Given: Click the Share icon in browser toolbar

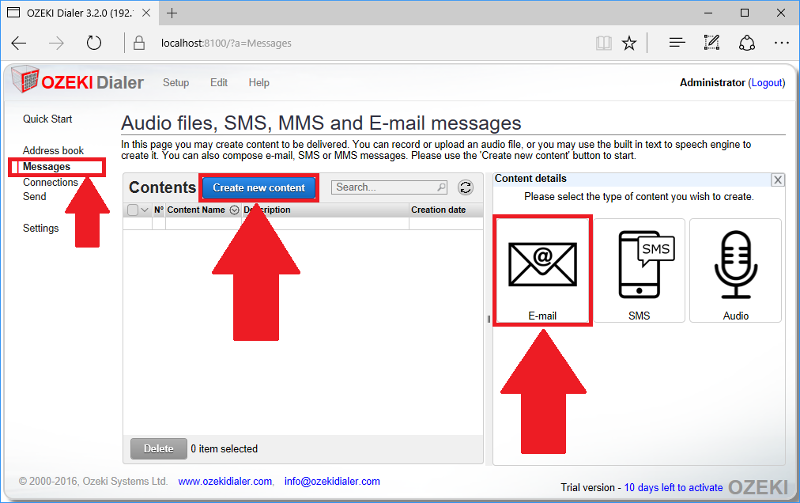Looking at the screenshot, I should [x=746, y=43].
